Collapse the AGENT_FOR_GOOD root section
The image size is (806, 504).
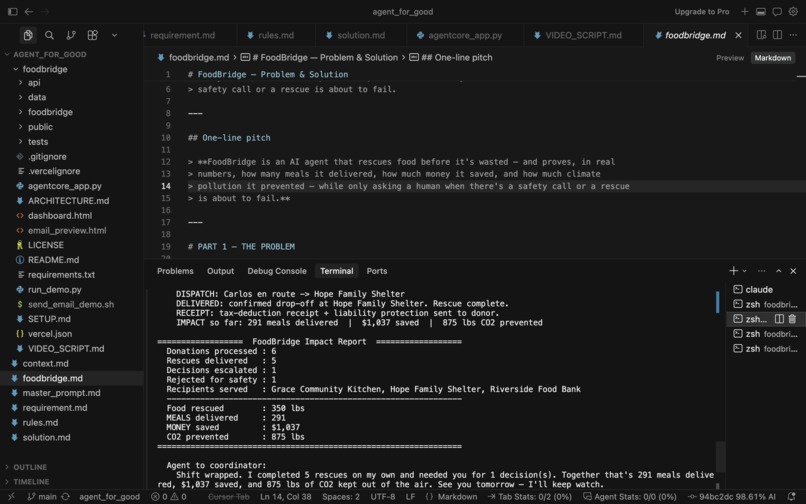click(x=49, y=54)
